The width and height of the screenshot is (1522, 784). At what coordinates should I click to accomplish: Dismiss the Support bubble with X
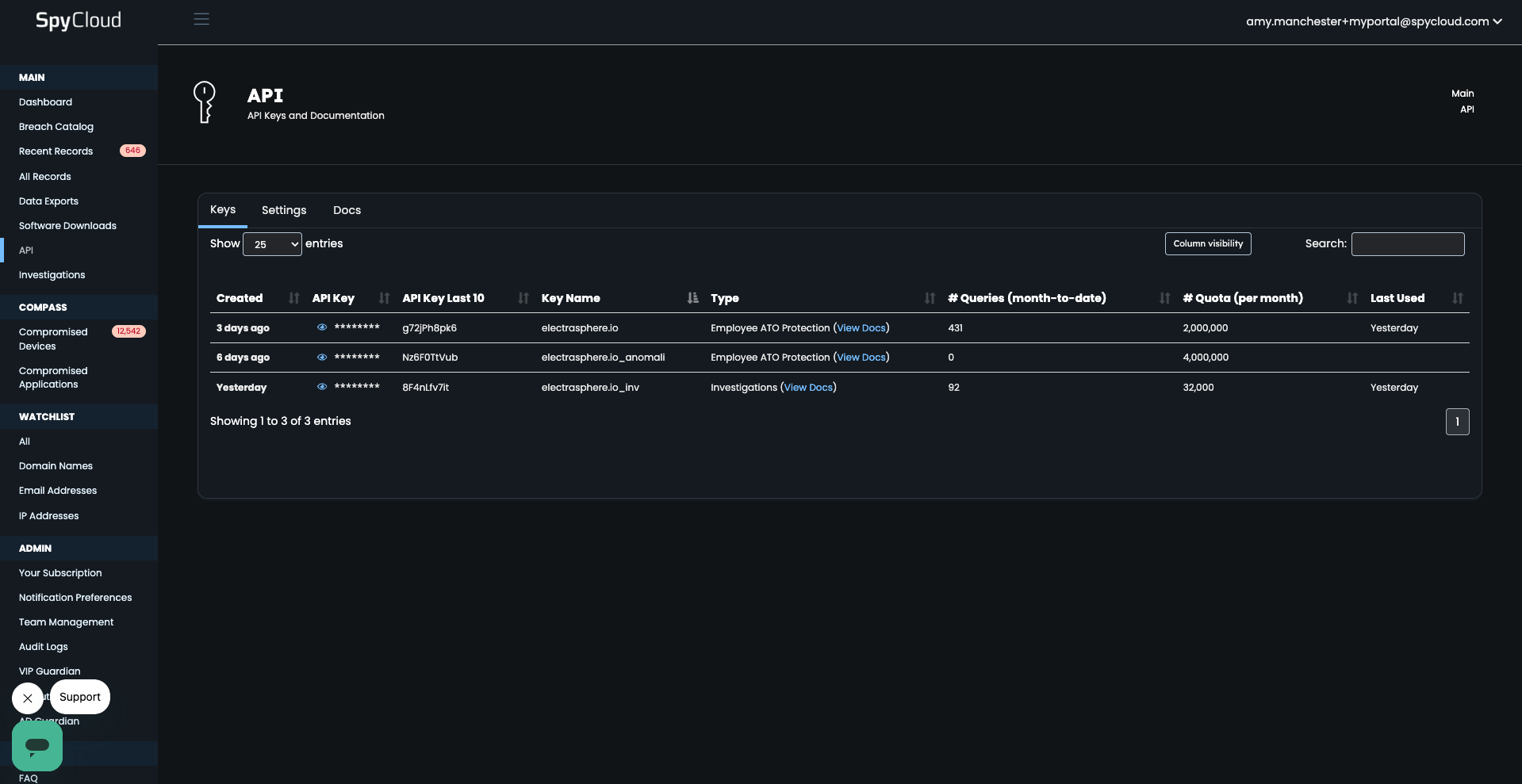[x=28, y=698]
